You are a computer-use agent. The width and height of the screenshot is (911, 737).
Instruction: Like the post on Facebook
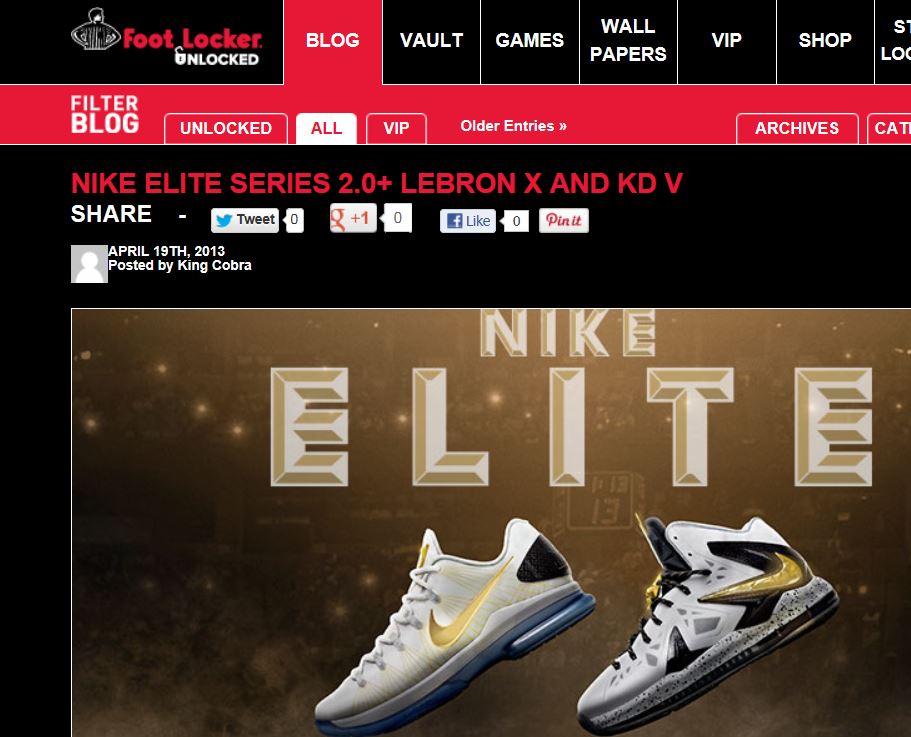(468, 221)
